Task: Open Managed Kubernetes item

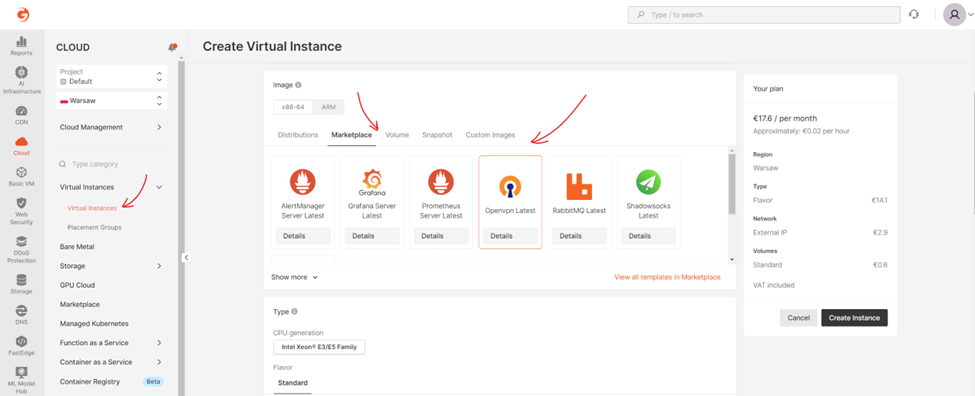Action: click(94, 324)
